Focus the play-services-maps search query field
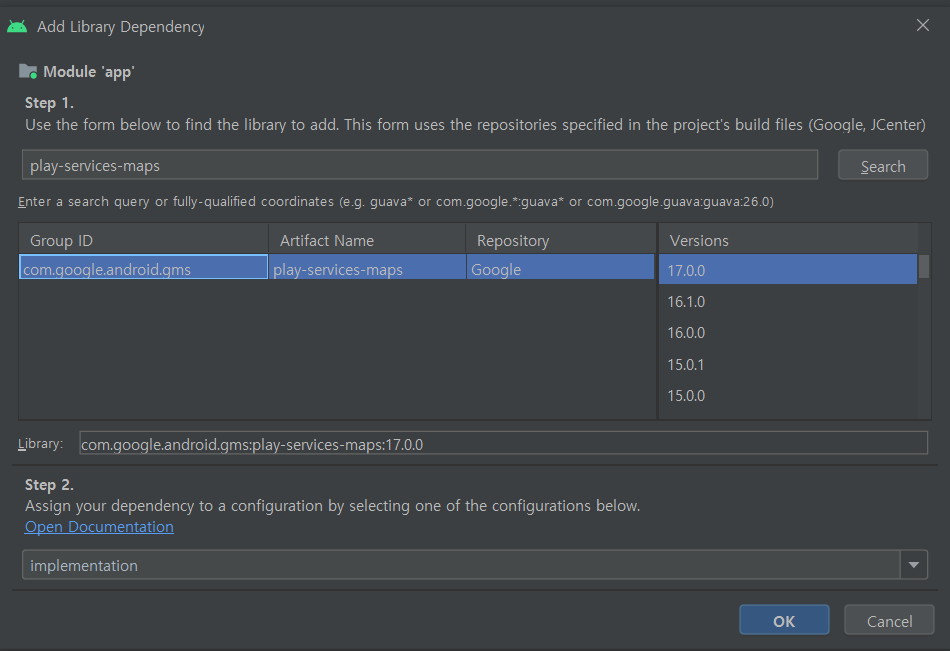This screenshot has height=651, width=950. [420, 165]
